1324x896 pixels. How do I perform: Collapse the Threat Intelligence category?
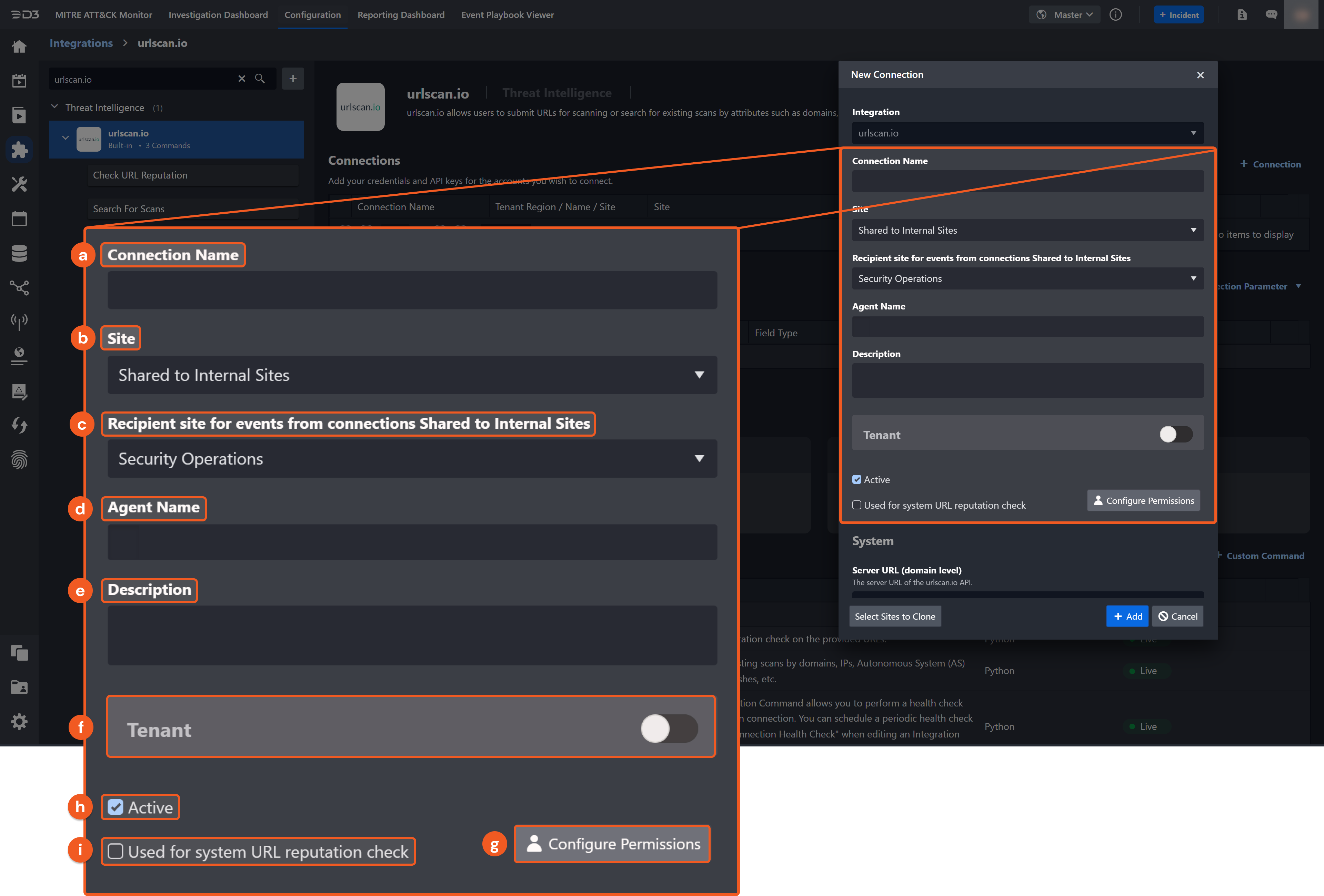(55, 107)
